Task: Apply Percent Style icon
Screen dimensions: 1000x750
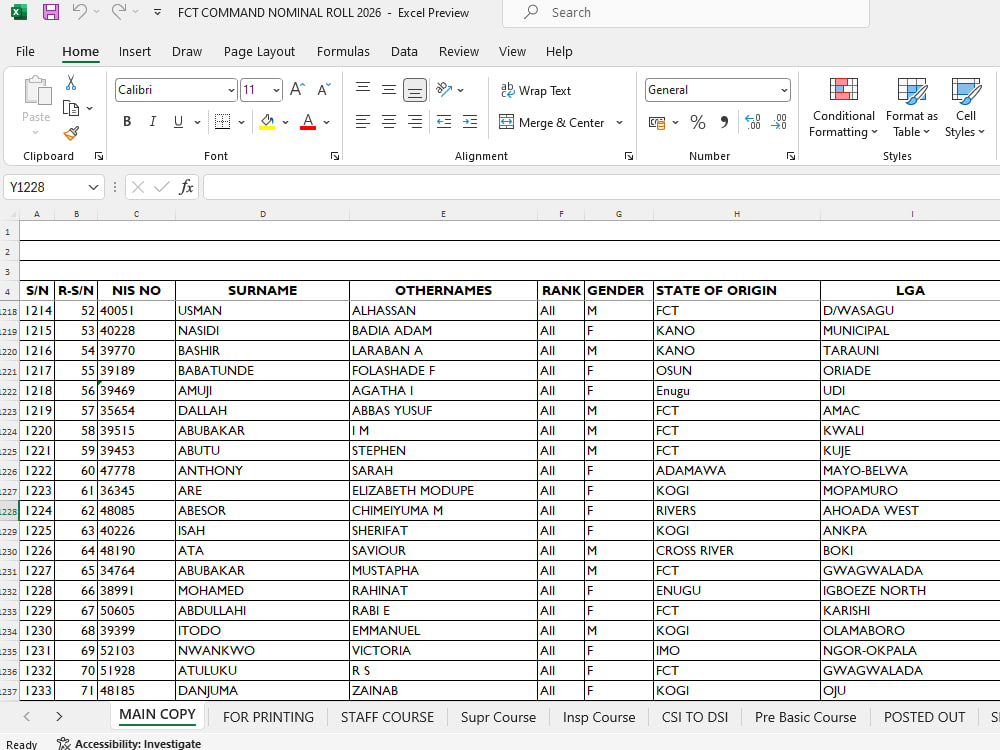Action: tap(698, 122)
